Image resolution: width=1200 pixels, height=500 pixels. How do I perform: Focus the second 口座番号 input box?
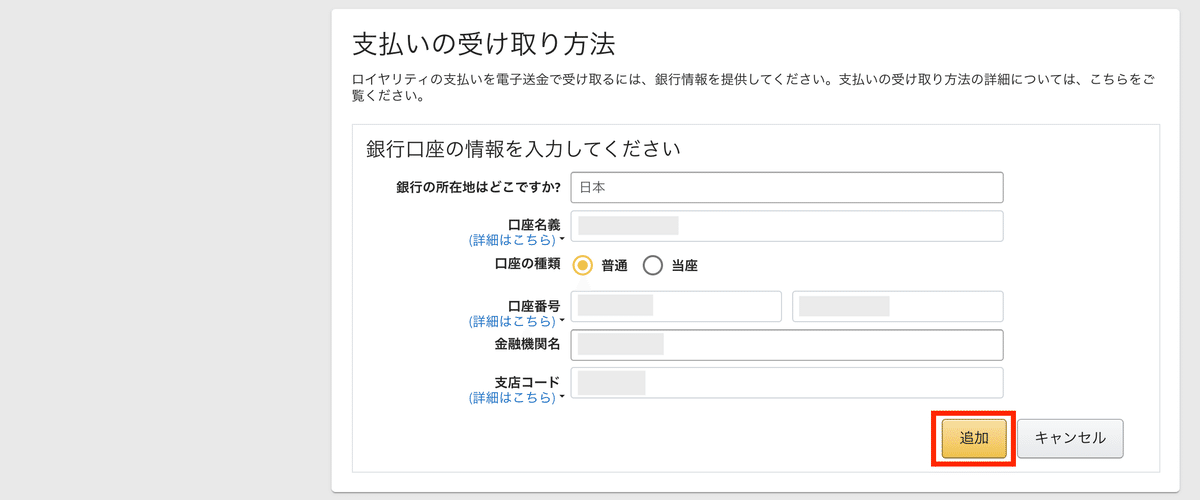point(898,306)
